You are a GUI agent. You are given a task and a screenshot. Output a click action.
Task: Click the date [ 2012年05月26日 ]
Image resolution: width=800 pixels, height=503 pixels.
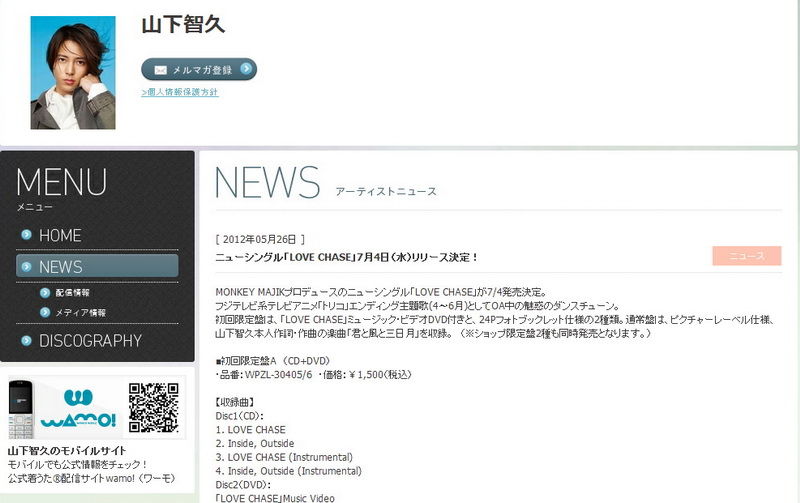point(260,239)
